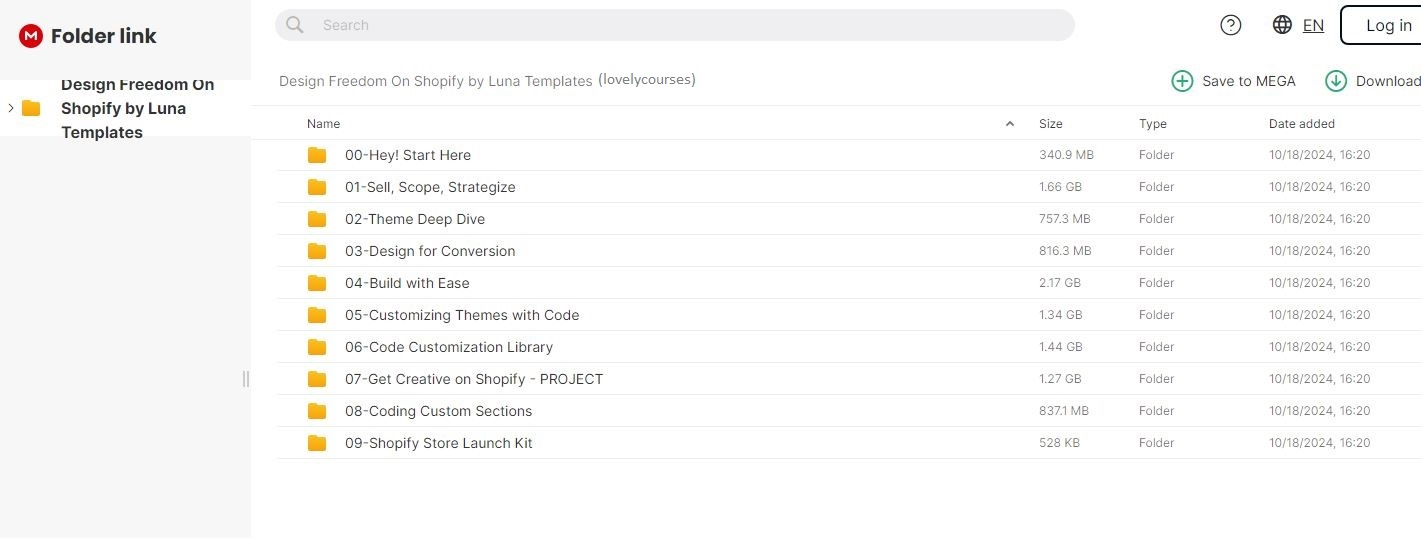Click the search magnifier icon
This screenshot has width=1421, height=538.
[x=295, y=25]
